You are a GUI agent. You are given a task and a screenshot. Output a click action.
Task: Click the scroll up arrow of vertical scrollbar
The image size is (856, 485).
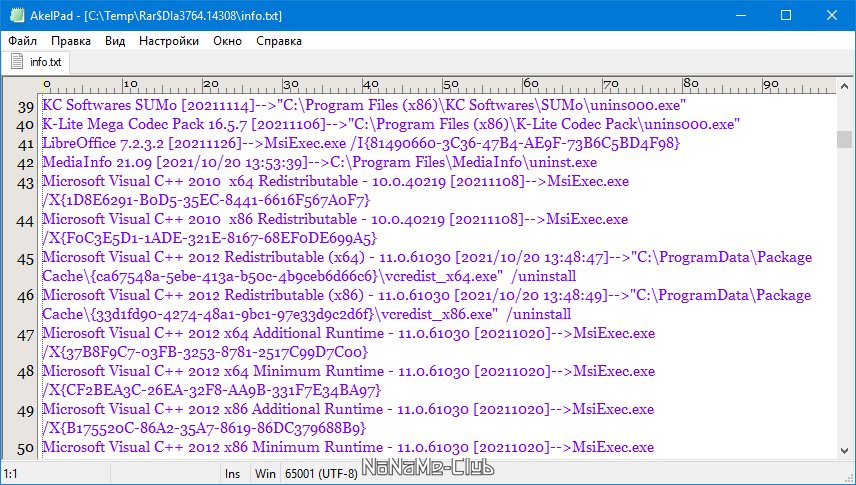[x=844, y=86]
